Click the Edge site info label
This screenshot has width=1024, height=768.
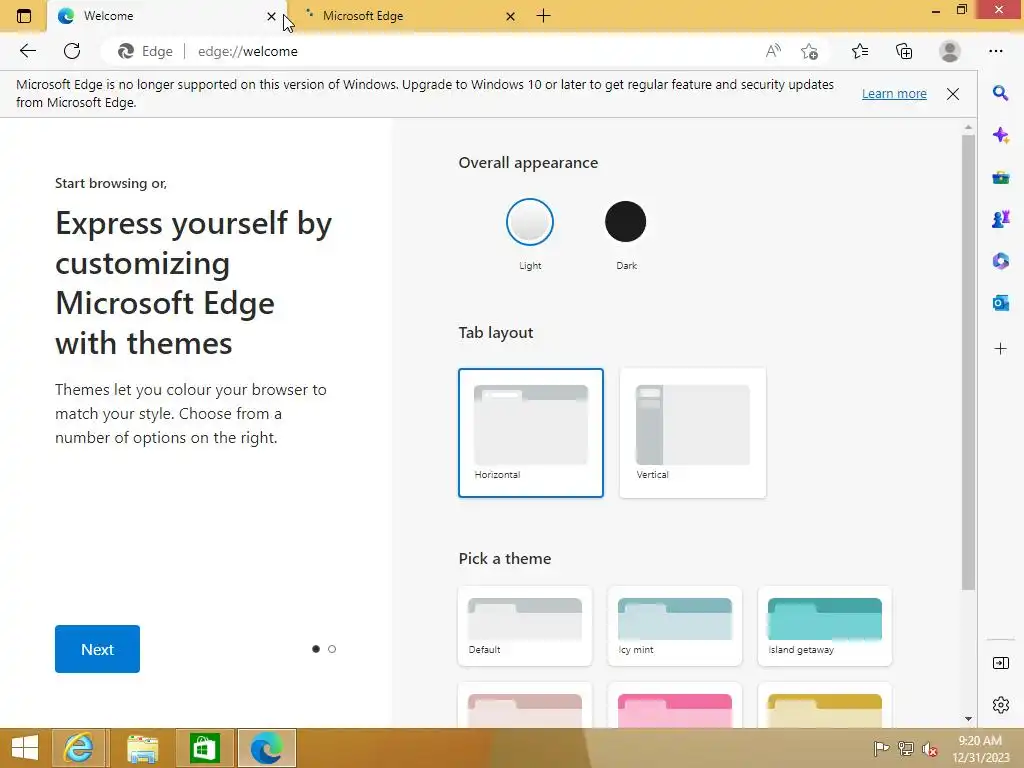(145, 51)
